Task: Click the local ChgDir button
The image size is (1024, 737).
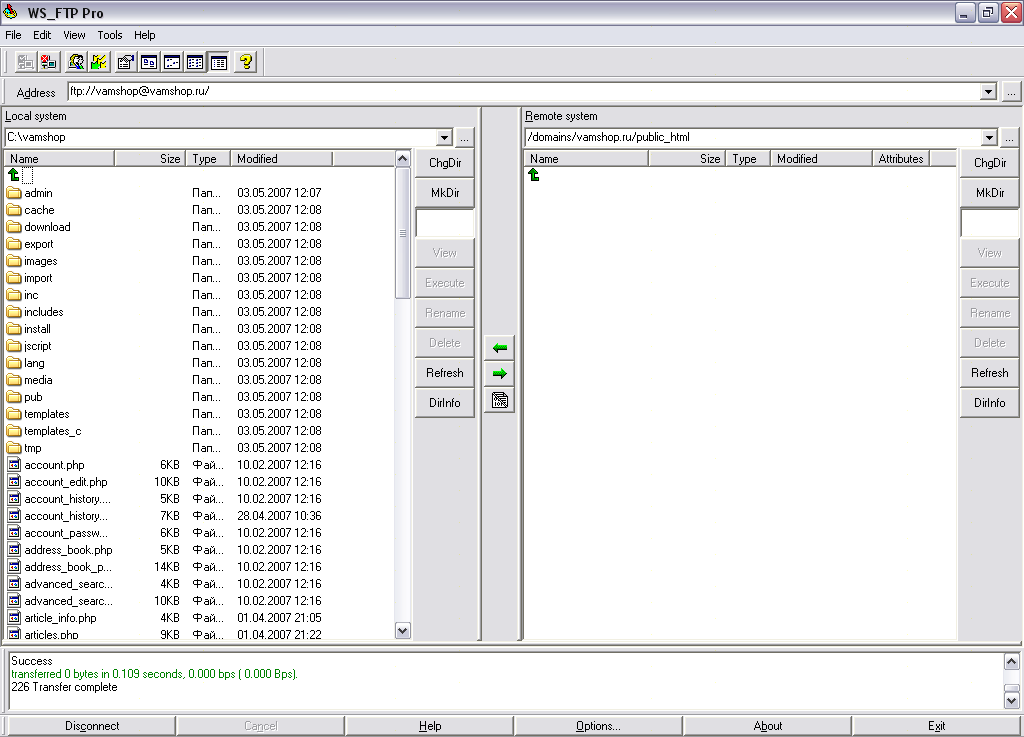Action: click(445, 163)
